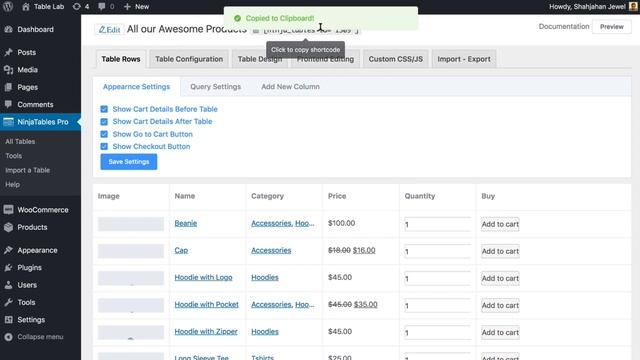The width and height of the screenshot is (640, 360).
Task: Open Hoodies category in Hoodie with Logo row
Action: (264, 278)
